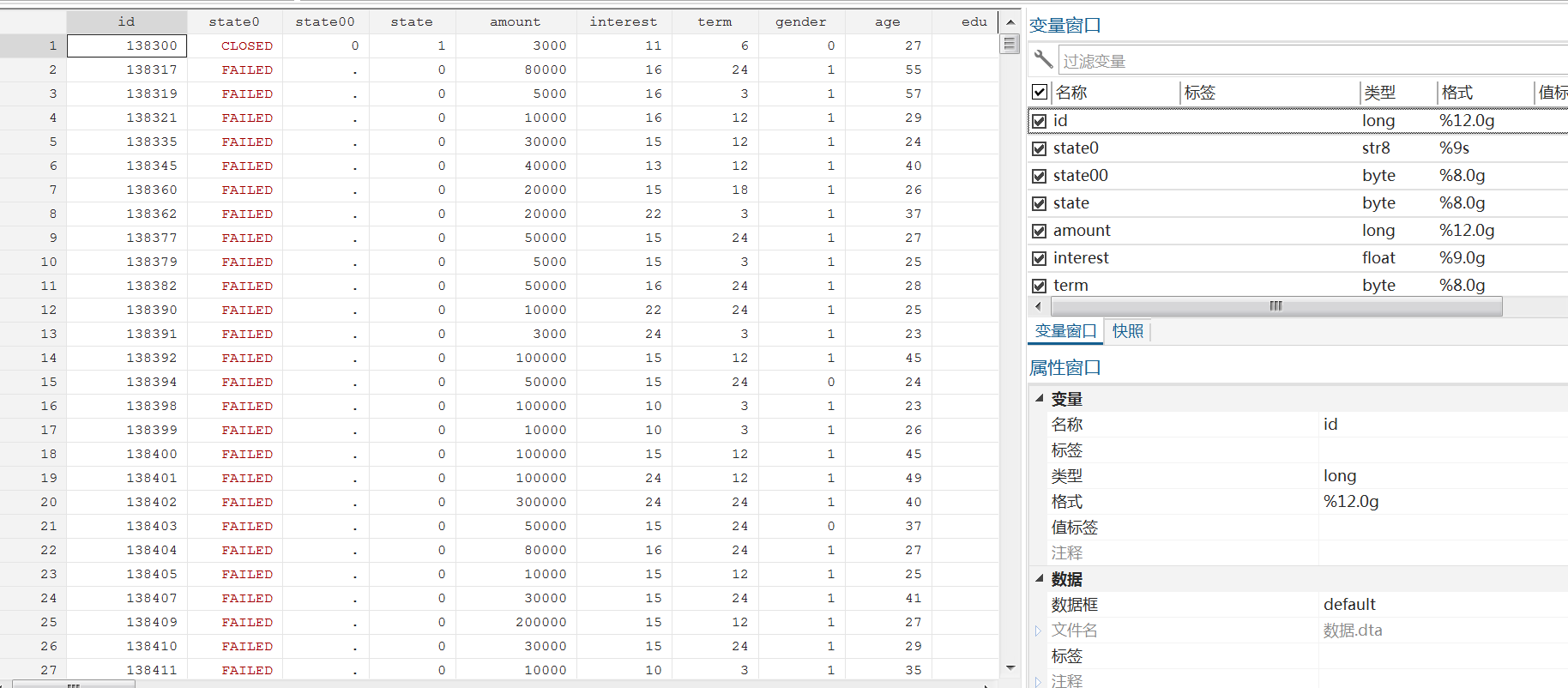This screenshot has width=1568, height=688.
Task: Select row number 1 header
Action: pos(33,45)
